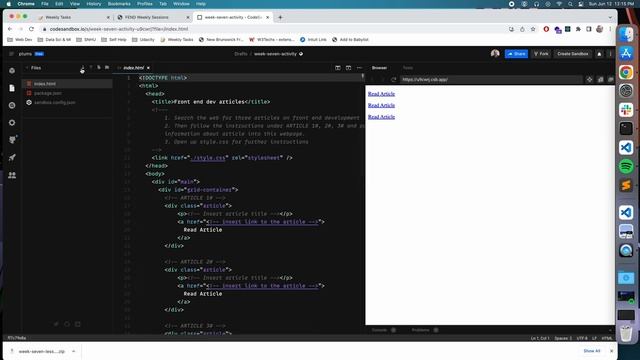Open the configuration gear sidebar icon
The image size is (640, 360).
click(x=12, y=122)
